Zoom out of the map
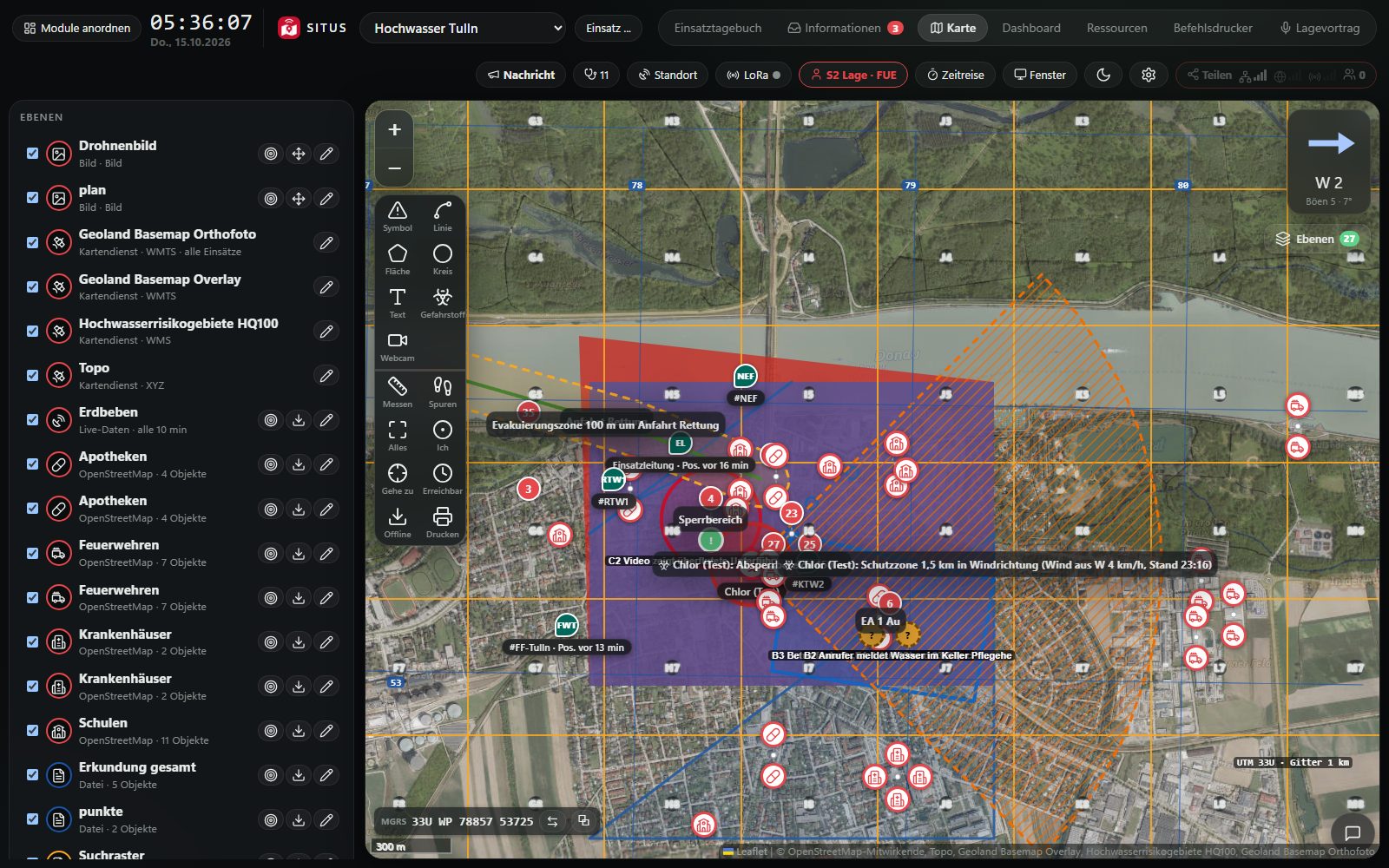Viewport: 1389px width, 868px height. [x=394, y=168]
